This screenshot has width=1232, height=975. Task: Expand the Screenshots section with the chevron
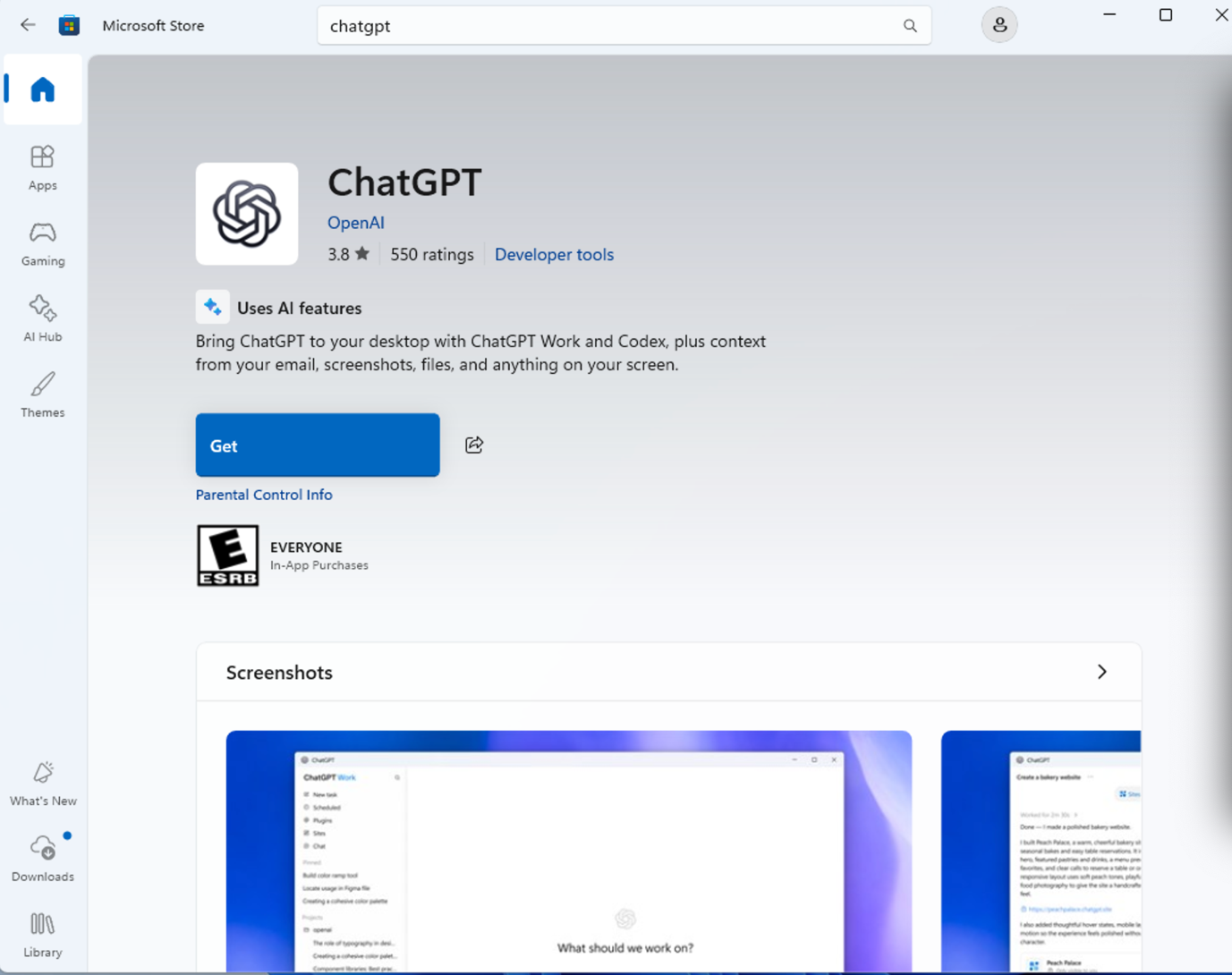coord(1101,672)
